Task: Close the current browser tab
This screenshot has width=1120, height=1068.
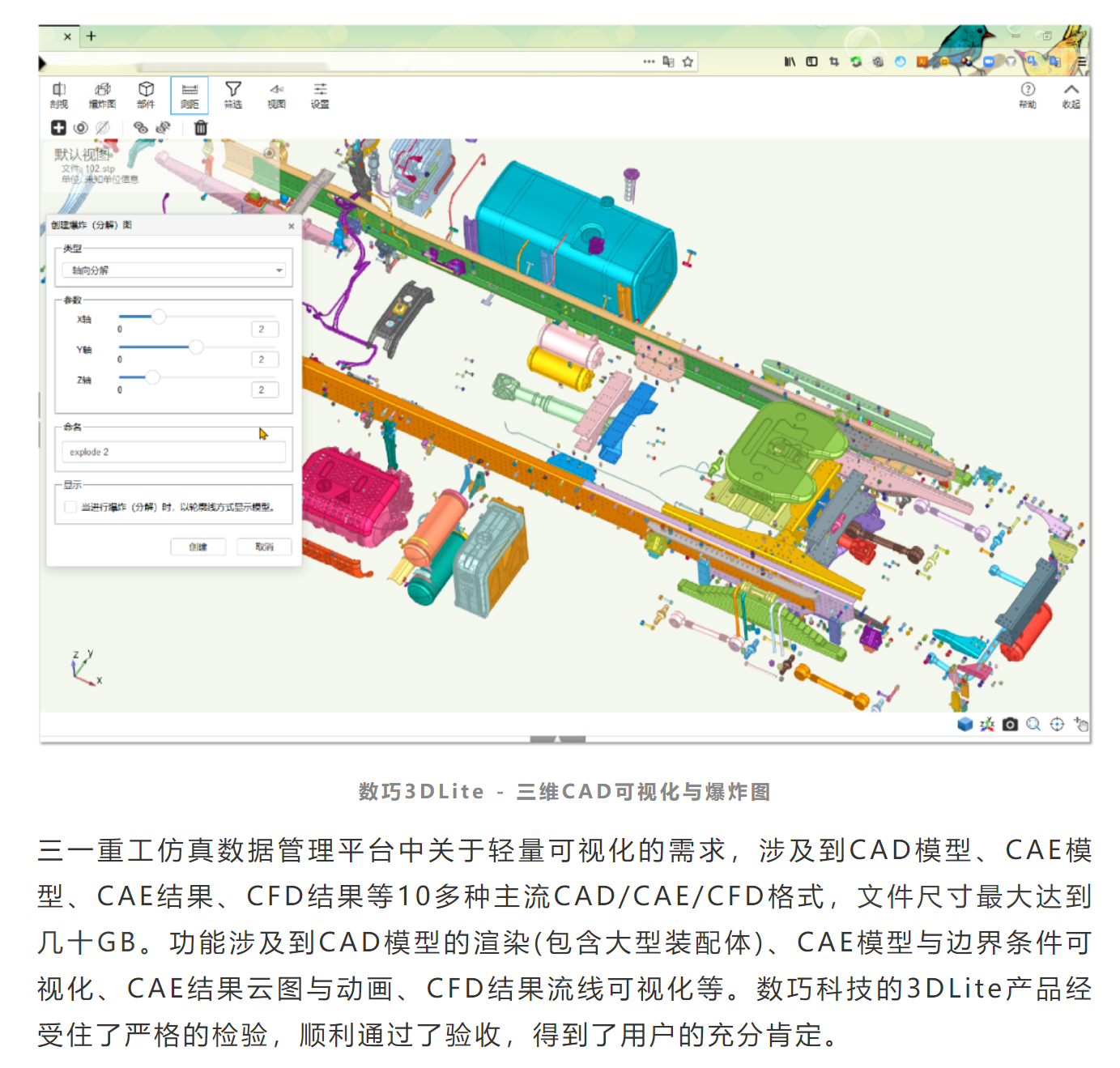Action: click(67, 36)
